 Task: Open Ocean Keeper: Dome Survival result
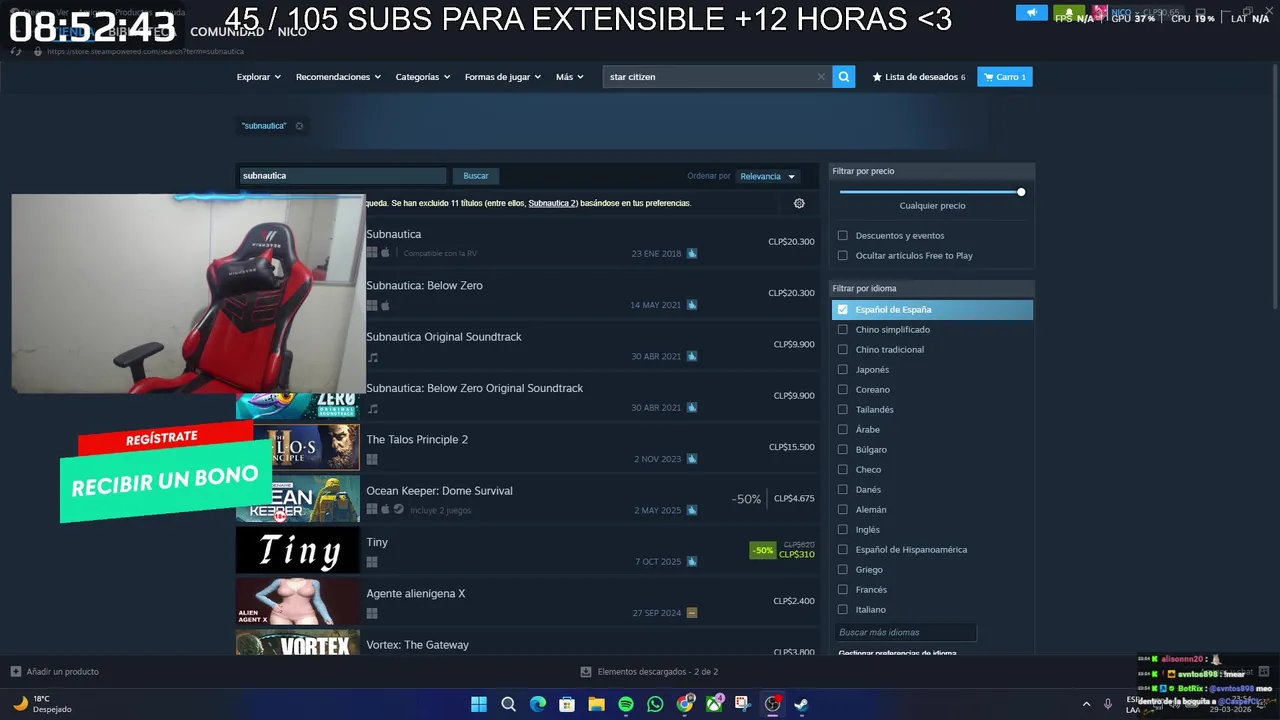pos(527,500)
